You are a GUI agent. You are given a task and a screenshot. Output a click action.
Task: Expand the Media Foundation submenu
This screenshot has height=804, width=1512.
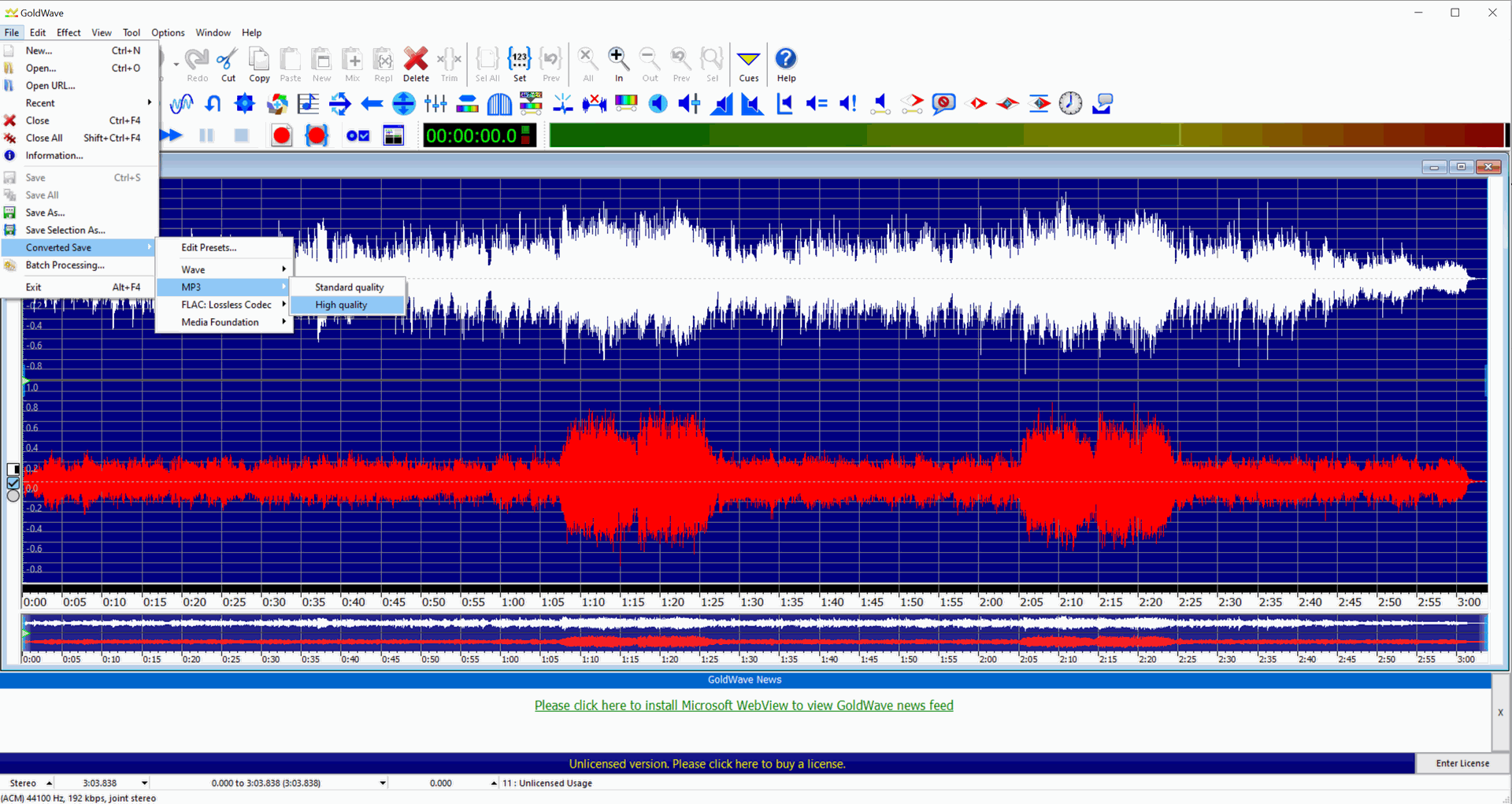[x=224, y=322]
